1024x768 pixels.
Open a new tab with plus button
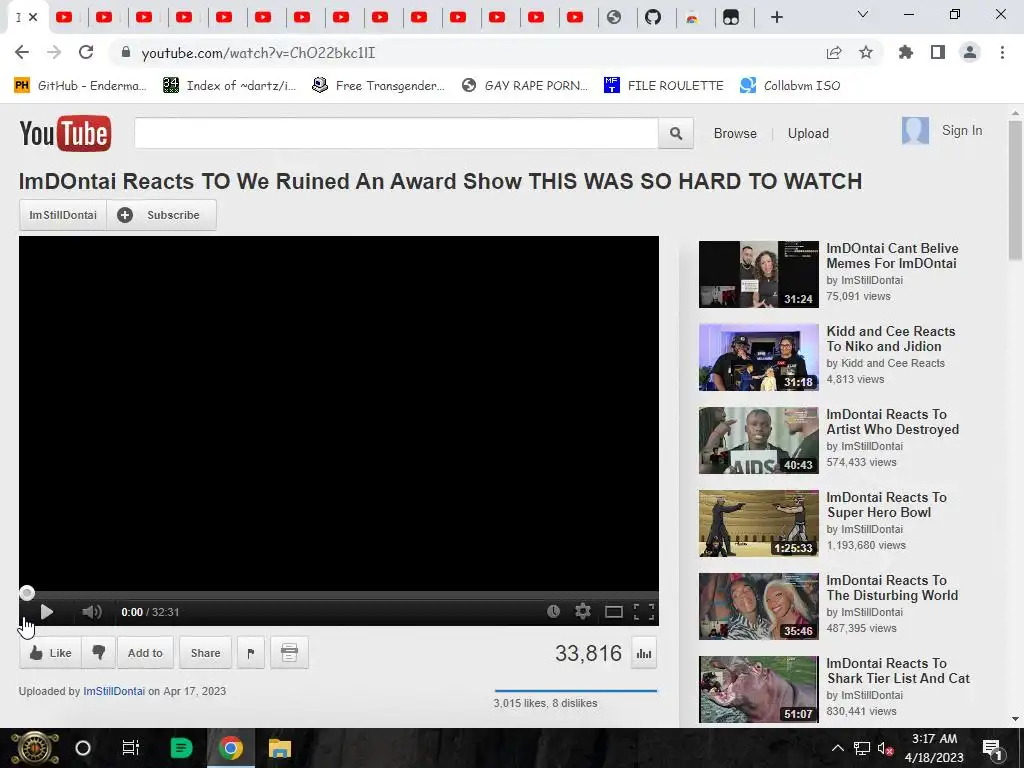(x=776, y=18)
